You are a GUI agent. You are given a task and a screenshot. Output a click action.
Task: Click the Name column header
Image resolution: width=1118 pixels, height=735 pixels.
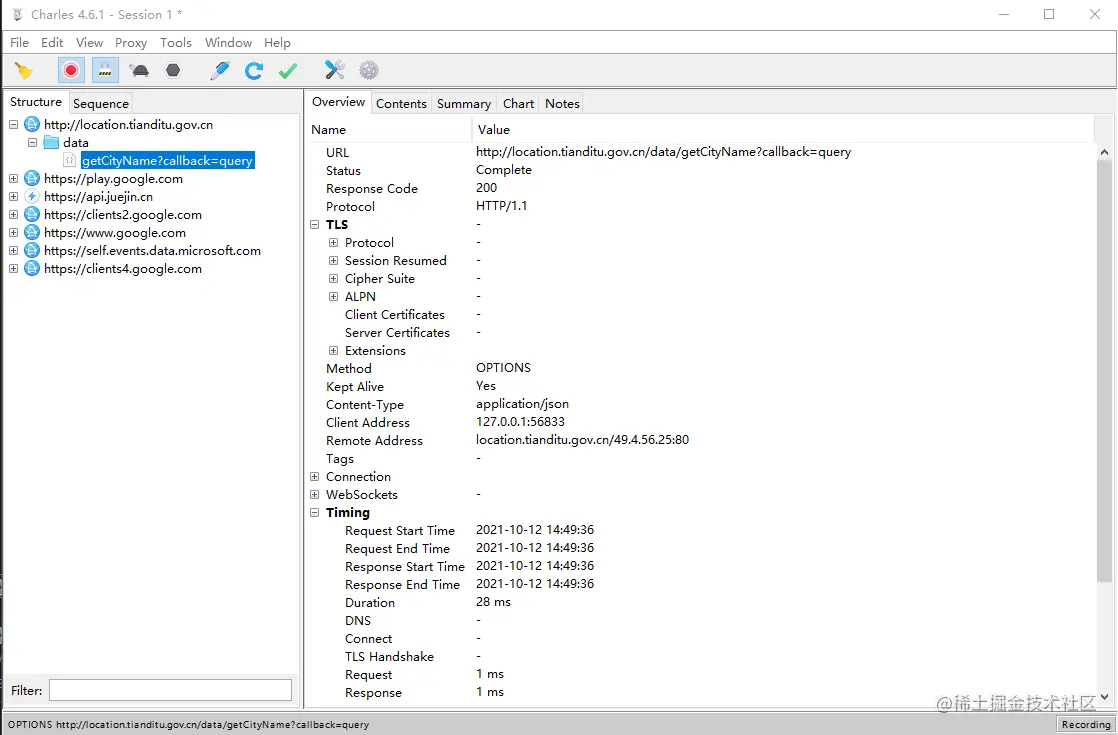pos(389,130)
